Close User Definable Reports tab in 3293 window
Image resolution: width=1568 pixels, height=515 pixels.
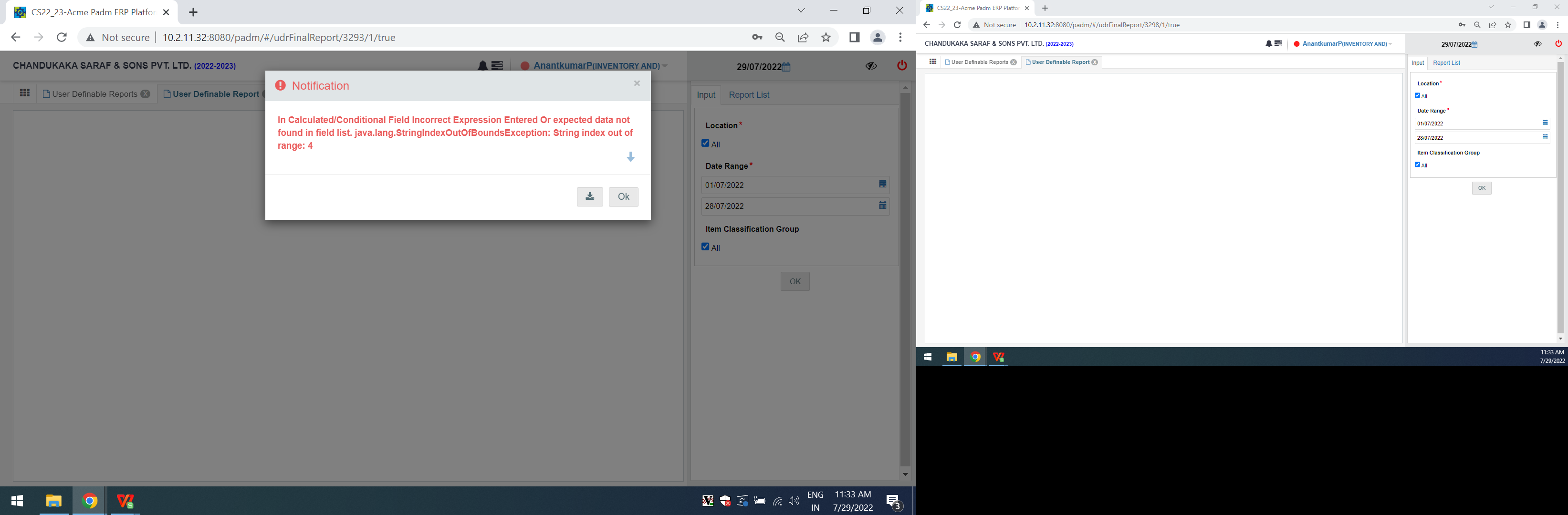click(x=145, y=93)
